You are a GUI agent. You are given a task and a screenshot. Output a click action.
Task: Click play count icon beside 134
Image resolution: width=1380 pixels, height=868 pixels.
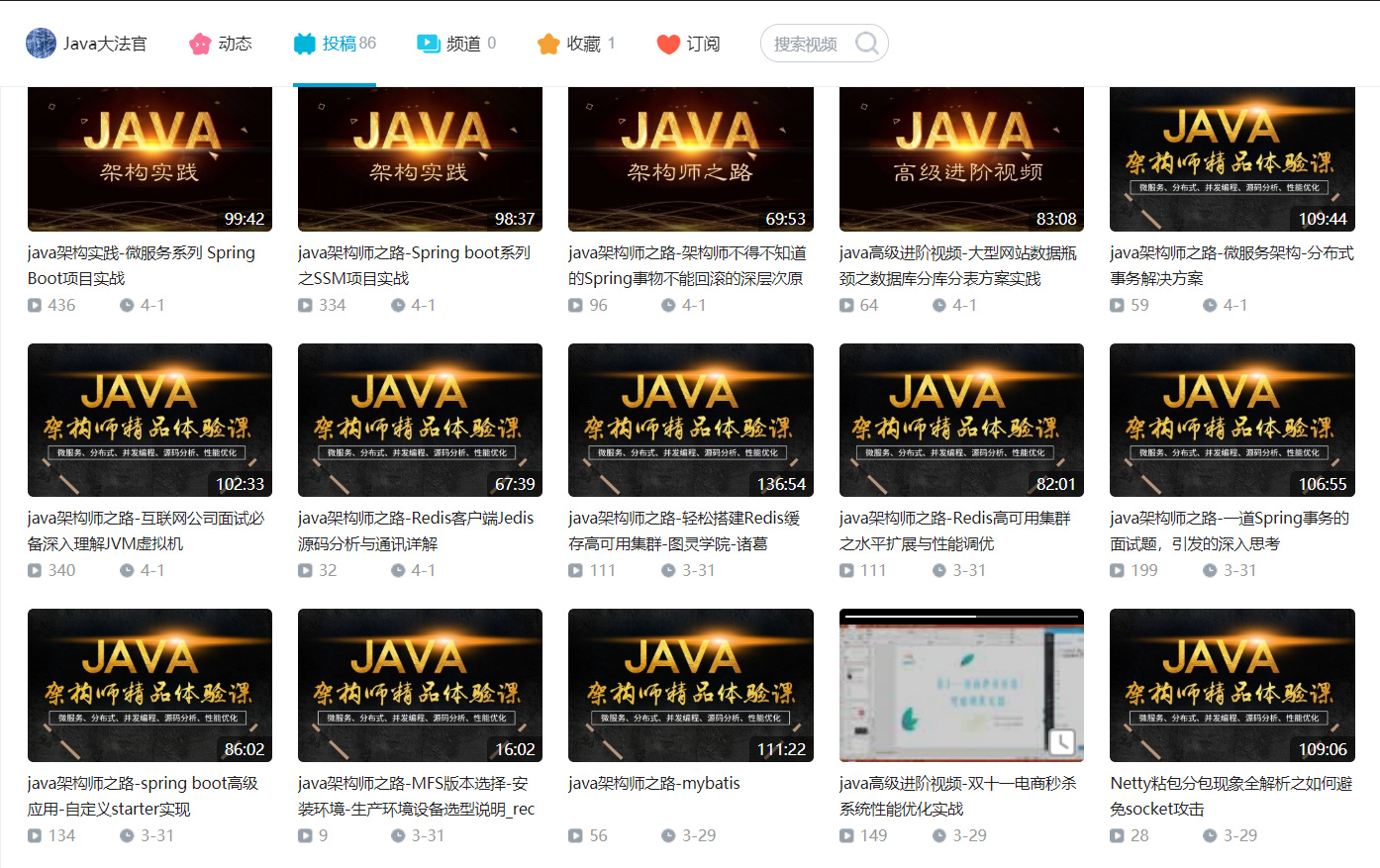click(35, 835)
